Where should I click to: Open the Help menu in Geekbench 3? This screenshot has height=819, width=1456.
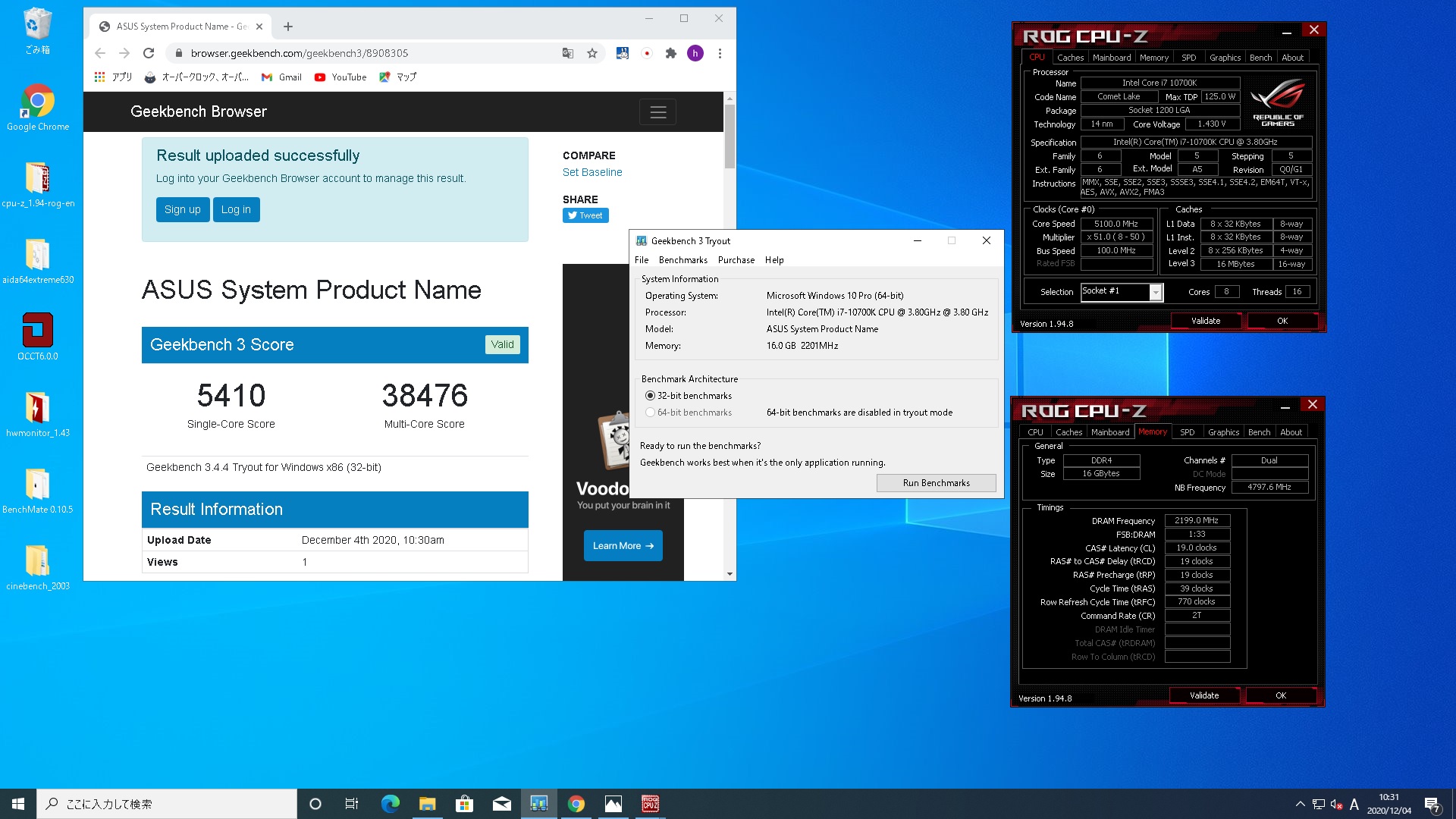click(x=774, y=260)
